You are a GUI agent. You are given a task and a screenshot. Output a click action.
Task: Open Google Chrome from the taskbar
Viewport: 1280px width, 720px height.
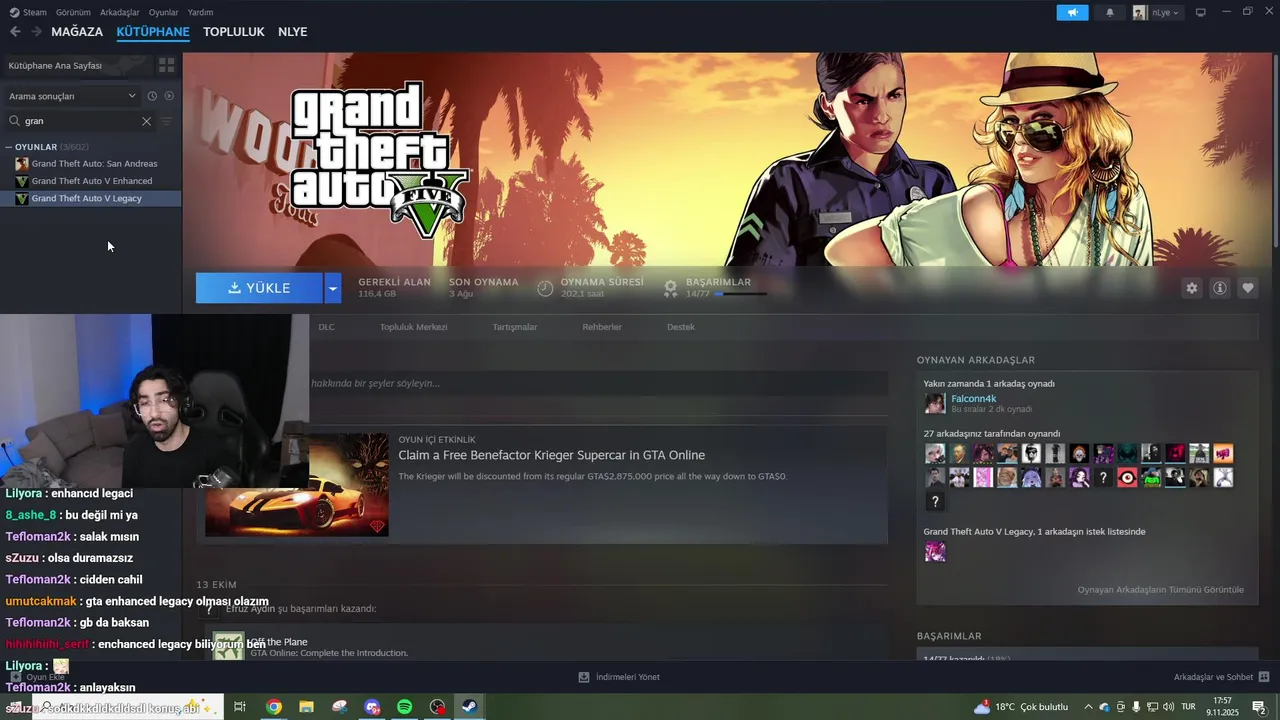273,707
